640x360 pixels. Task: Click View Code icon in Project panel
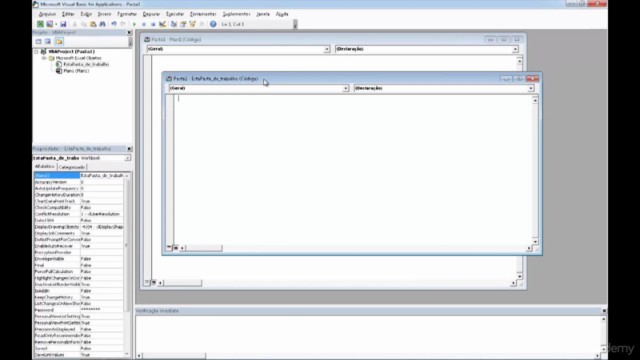[38, 41]
